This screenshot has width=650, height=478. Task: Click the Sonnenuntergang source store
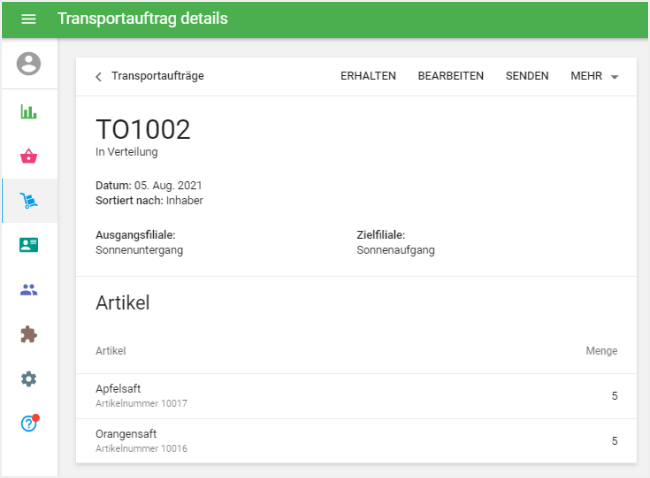(x=139, y=250)
